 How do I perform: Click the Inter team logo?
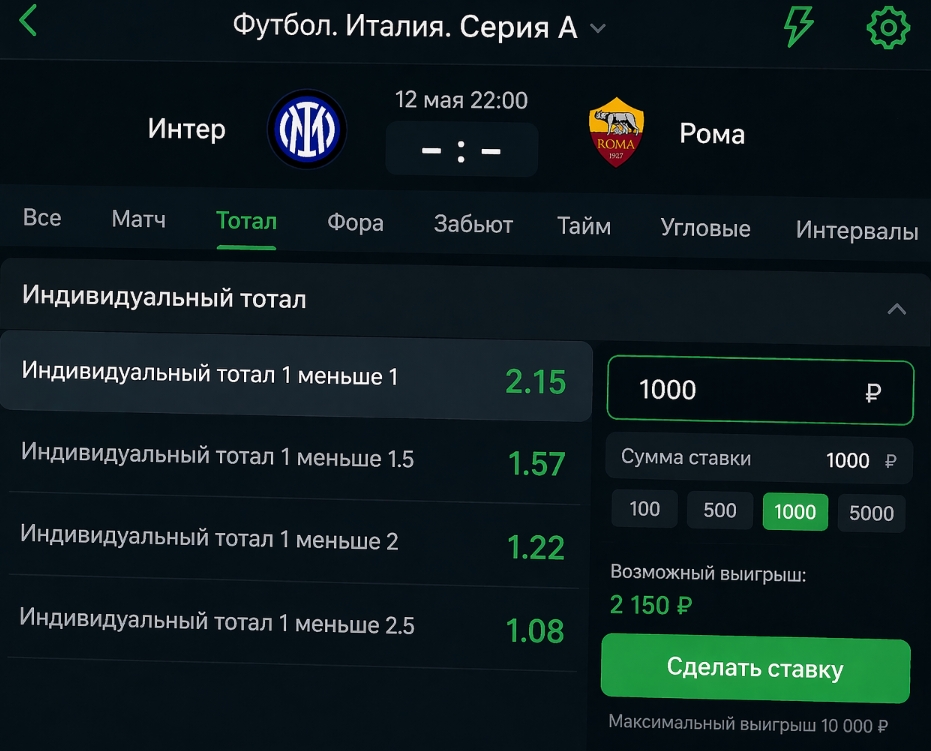point(306,129)
